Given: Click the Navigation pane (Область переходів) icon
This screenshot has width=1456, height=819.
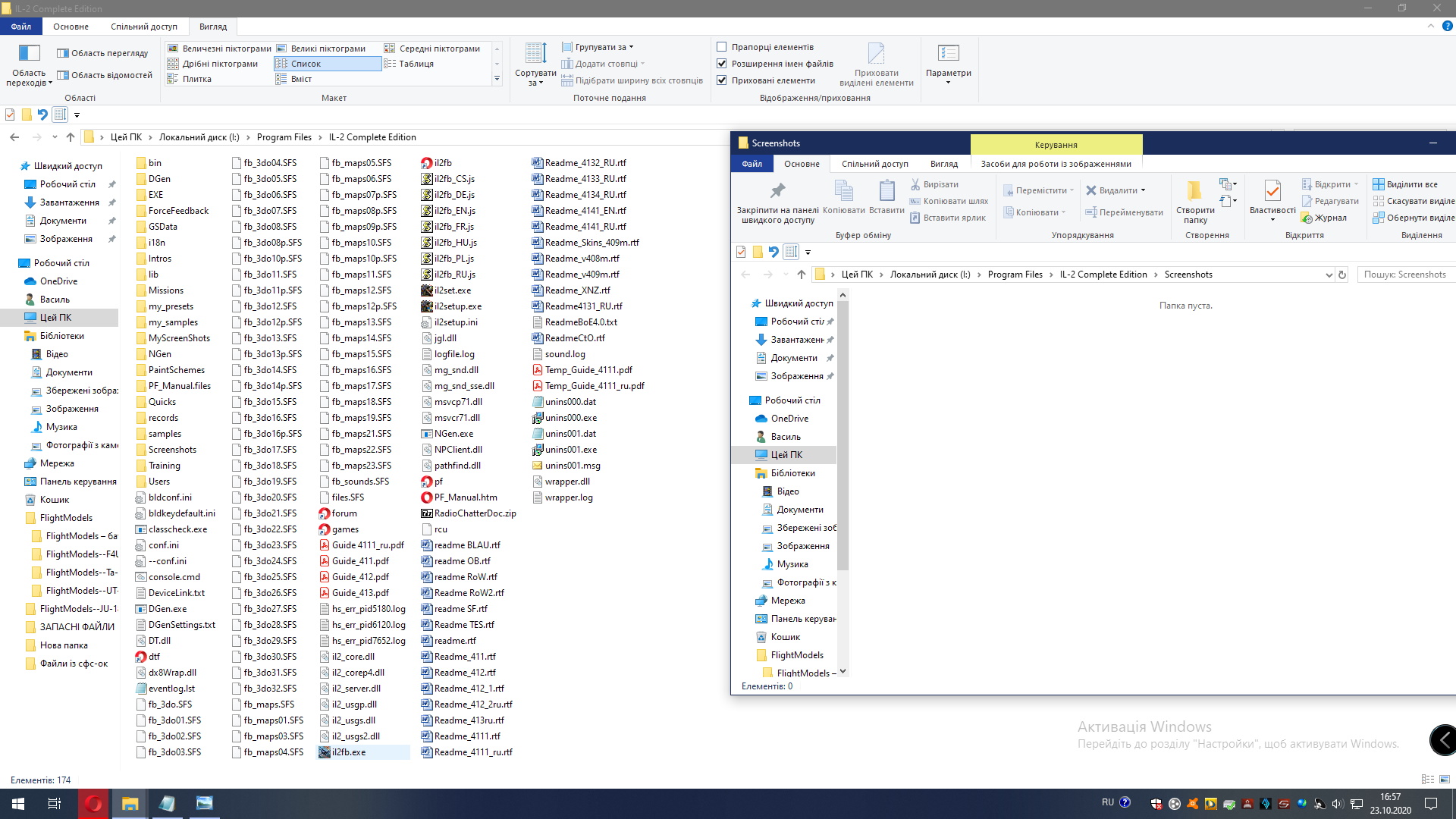Looking at the screenshot, I should coord(29,53).
